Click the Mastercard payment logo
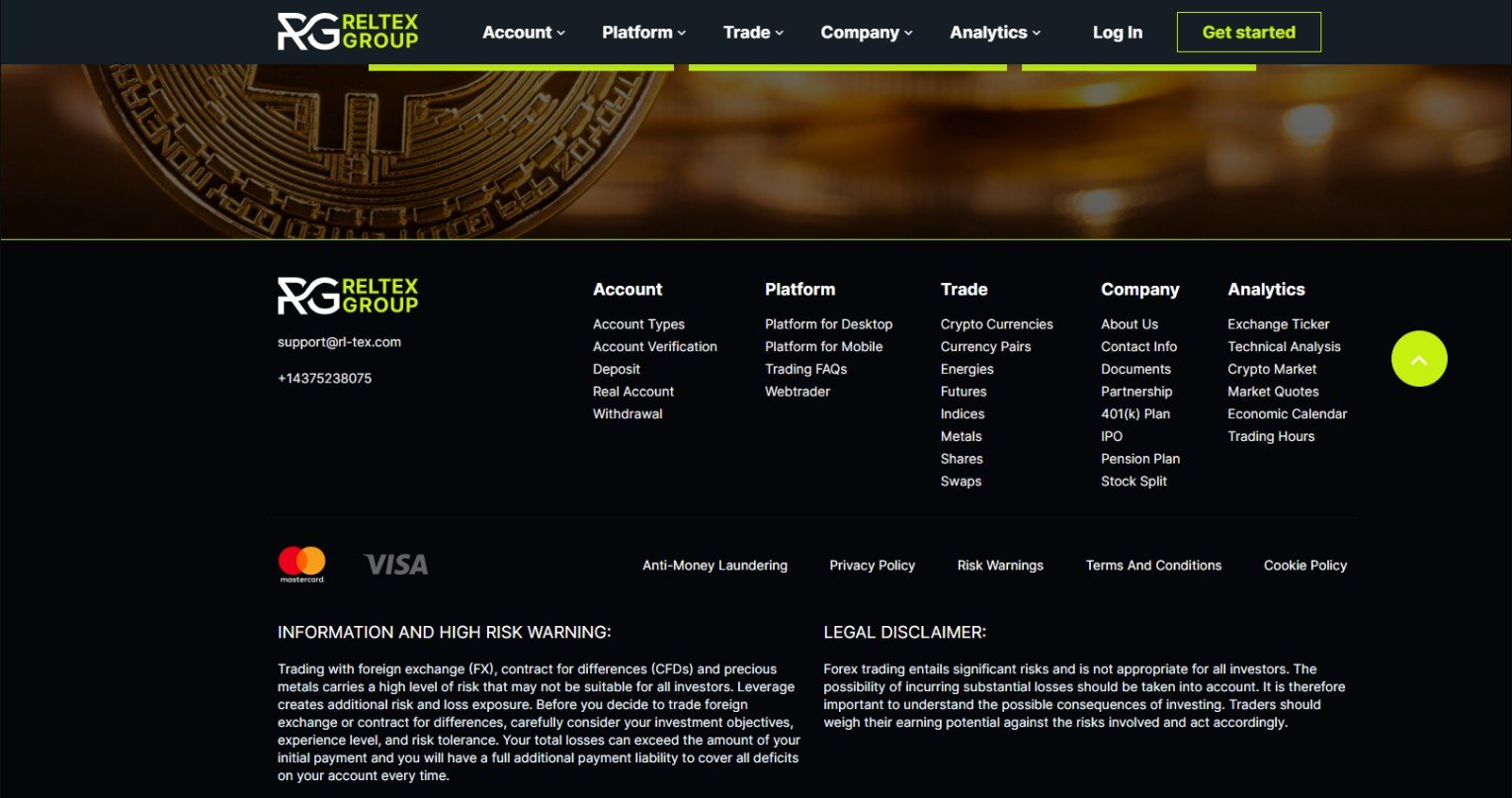 click(x=301, y=565)
